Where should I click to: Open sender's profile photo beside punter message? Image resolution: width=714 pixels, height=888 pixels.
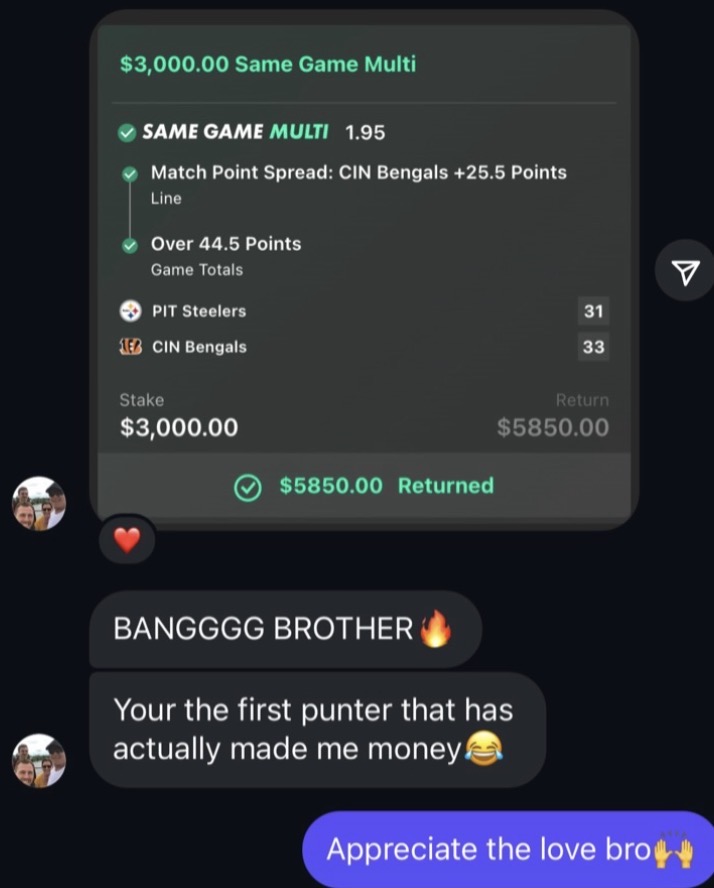(x=38, y=760)
